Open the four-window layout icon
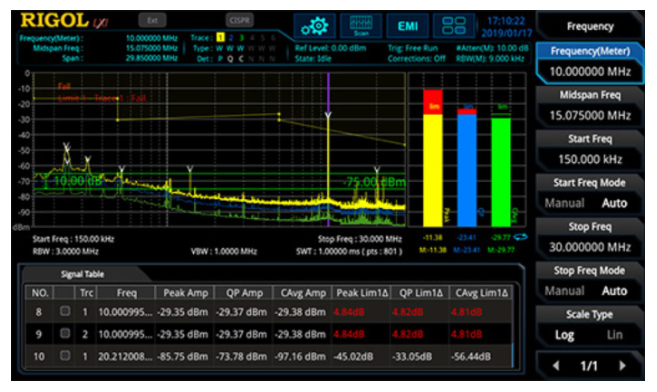Image resolution: width=657 pixels, height=392 pixels. [453, 26]
